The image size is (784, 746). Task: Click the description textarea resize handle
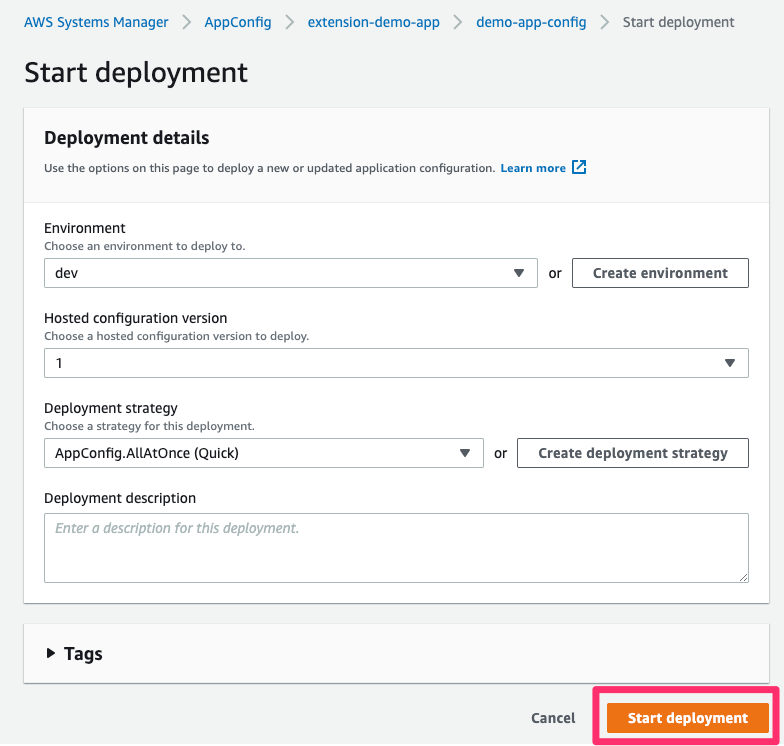point(743,577)
